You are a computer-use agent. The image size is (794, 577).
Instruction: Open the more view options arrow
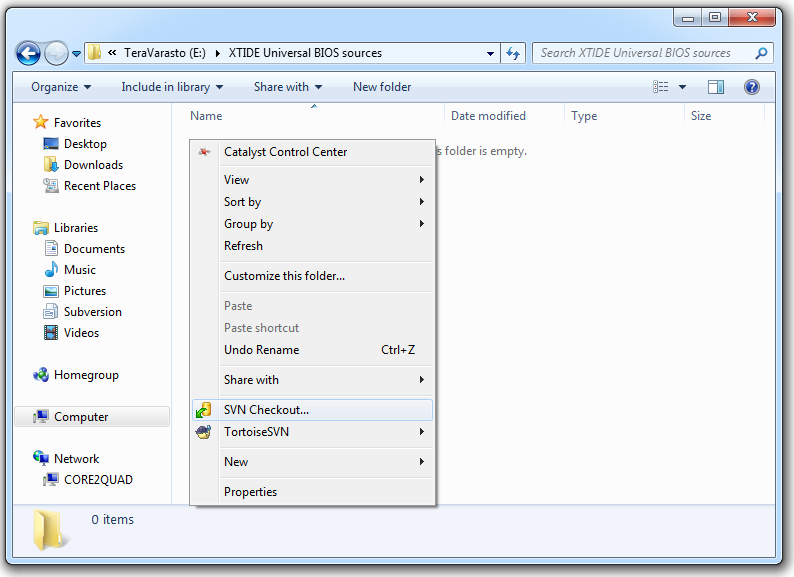coord(682,87)
